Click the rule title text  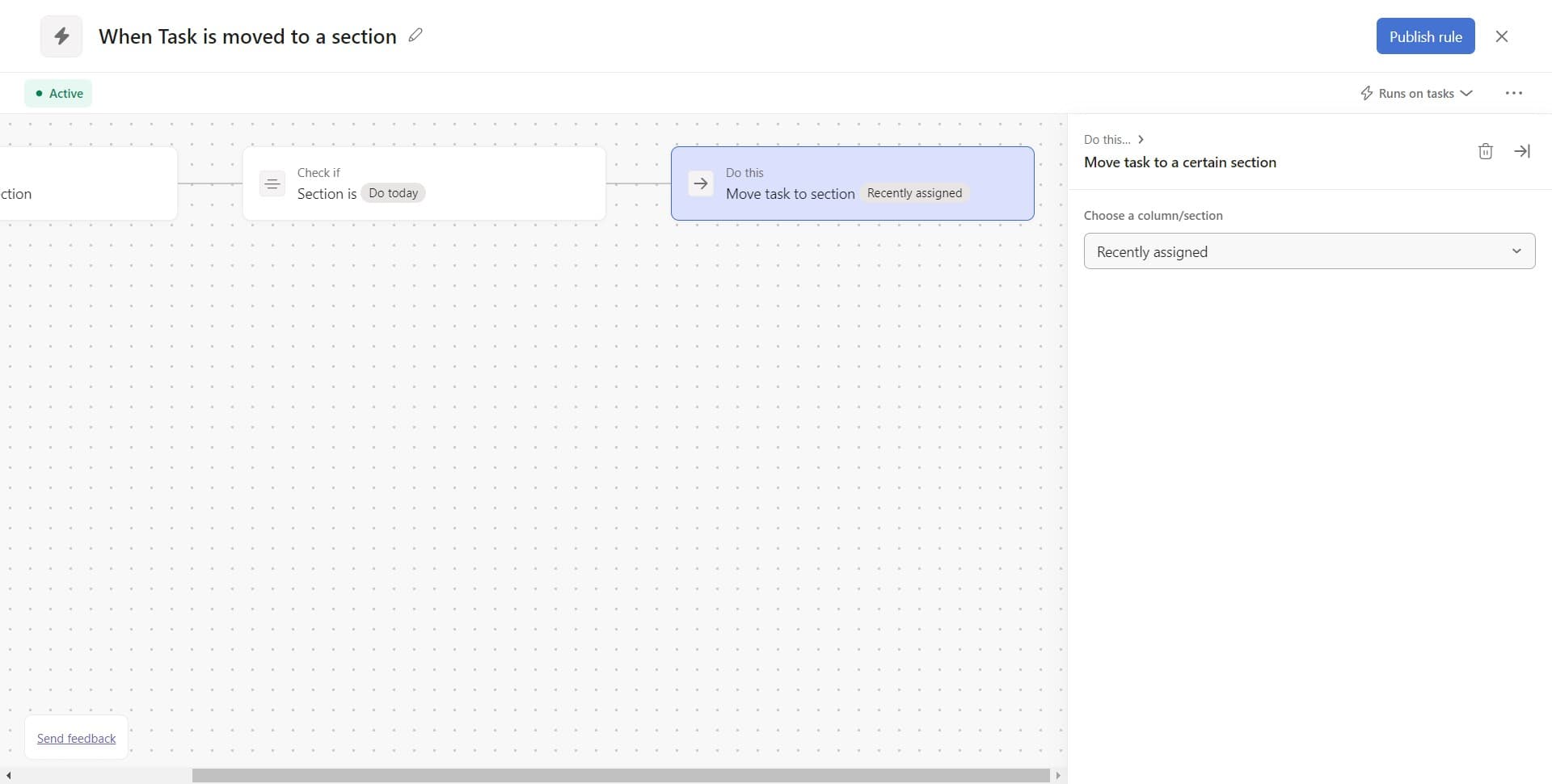pyautogui.click(x=247, y=36)
